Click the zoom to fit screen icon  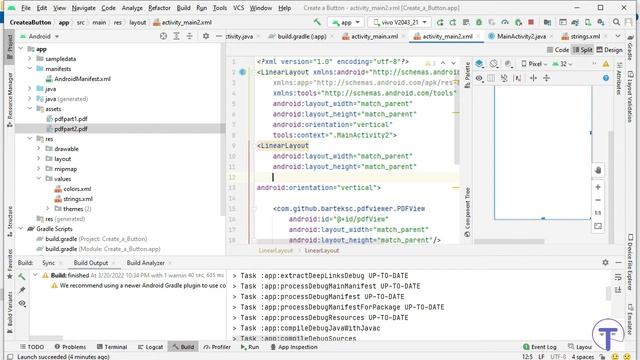pos(598,226)
